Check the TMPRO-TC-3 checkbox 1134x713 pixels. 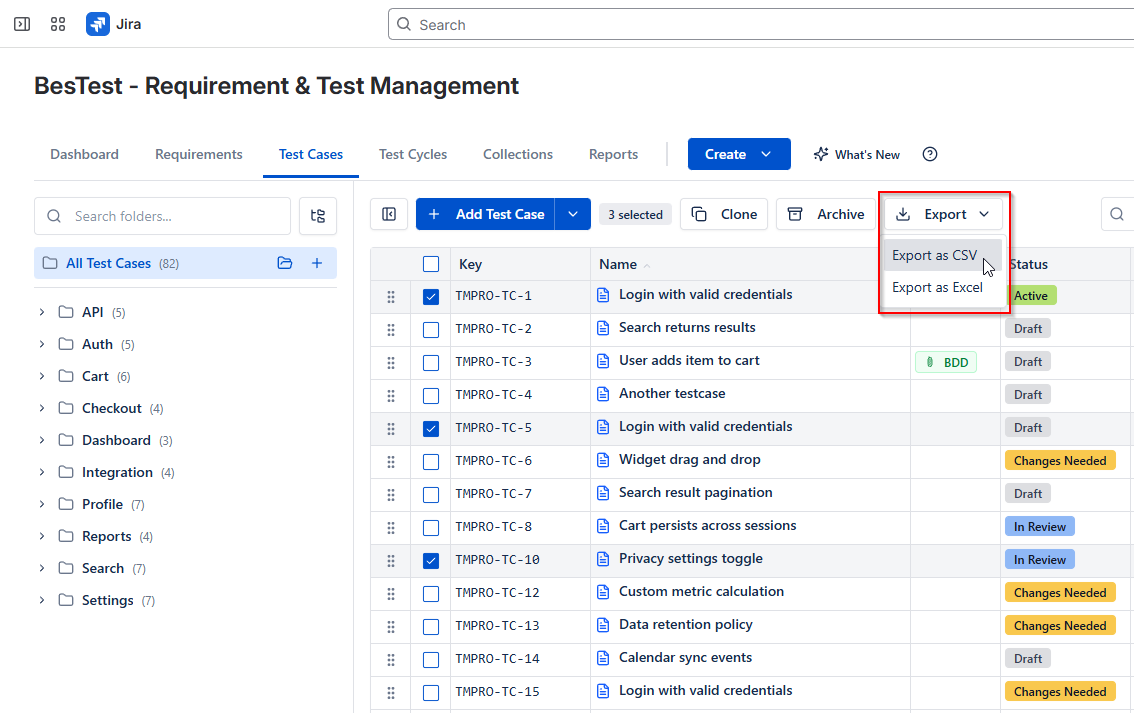coord(431,363)
